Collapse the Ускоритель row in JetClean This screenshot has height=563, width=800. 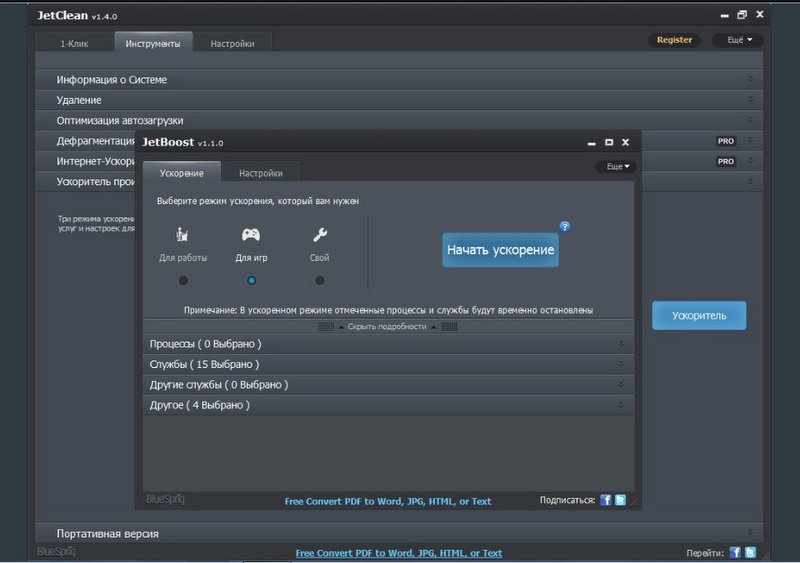click(749, 181)
